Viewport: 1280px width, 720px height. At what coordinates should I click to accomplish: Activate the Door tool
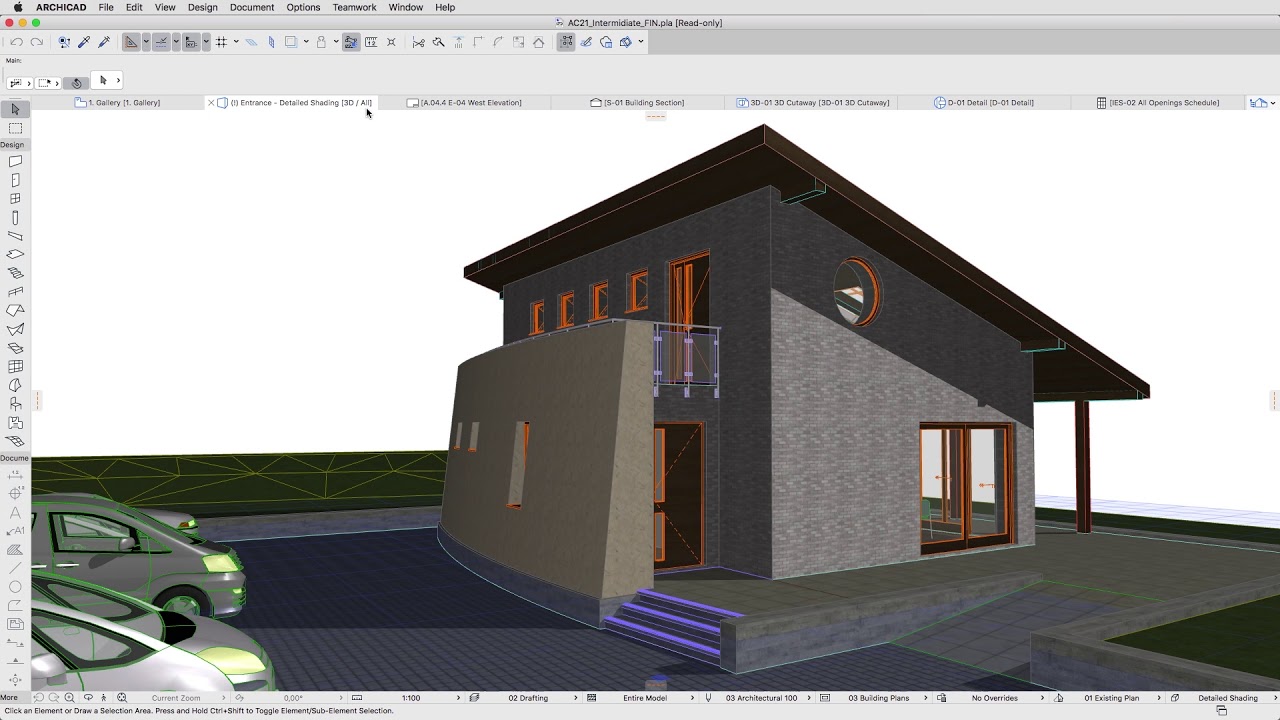(15, 180)
